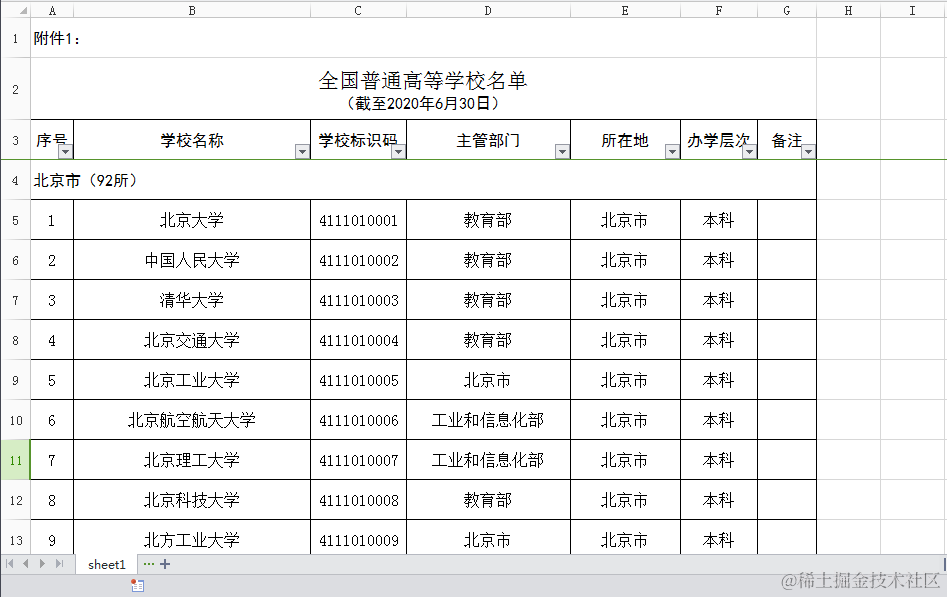Screen dimensions: 947x597
Task: Select column C header
Action: (x=358, y=10)
